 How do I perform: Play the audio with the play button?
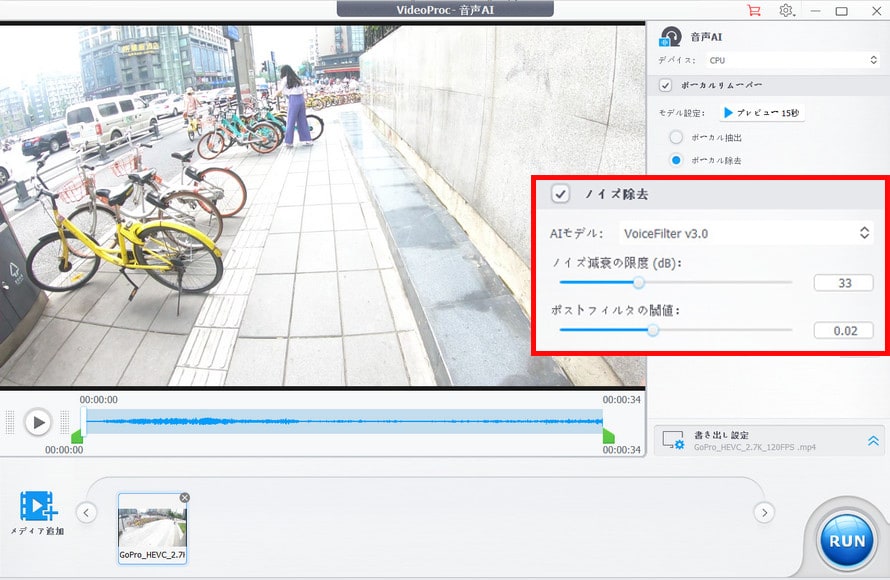tap(38, 422)
